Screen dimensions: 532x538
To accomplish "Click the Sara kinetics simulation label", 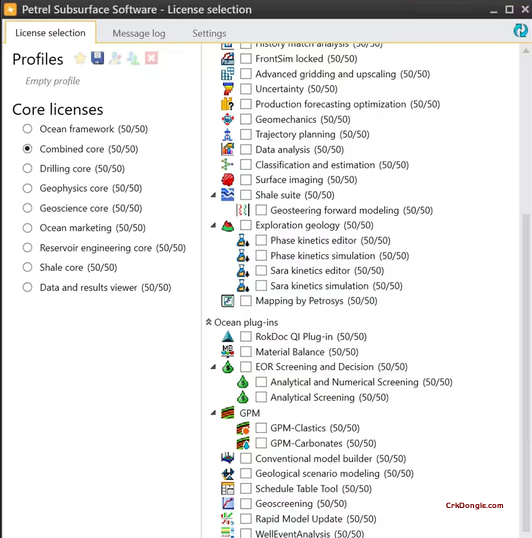I will [x=336, y=286].
